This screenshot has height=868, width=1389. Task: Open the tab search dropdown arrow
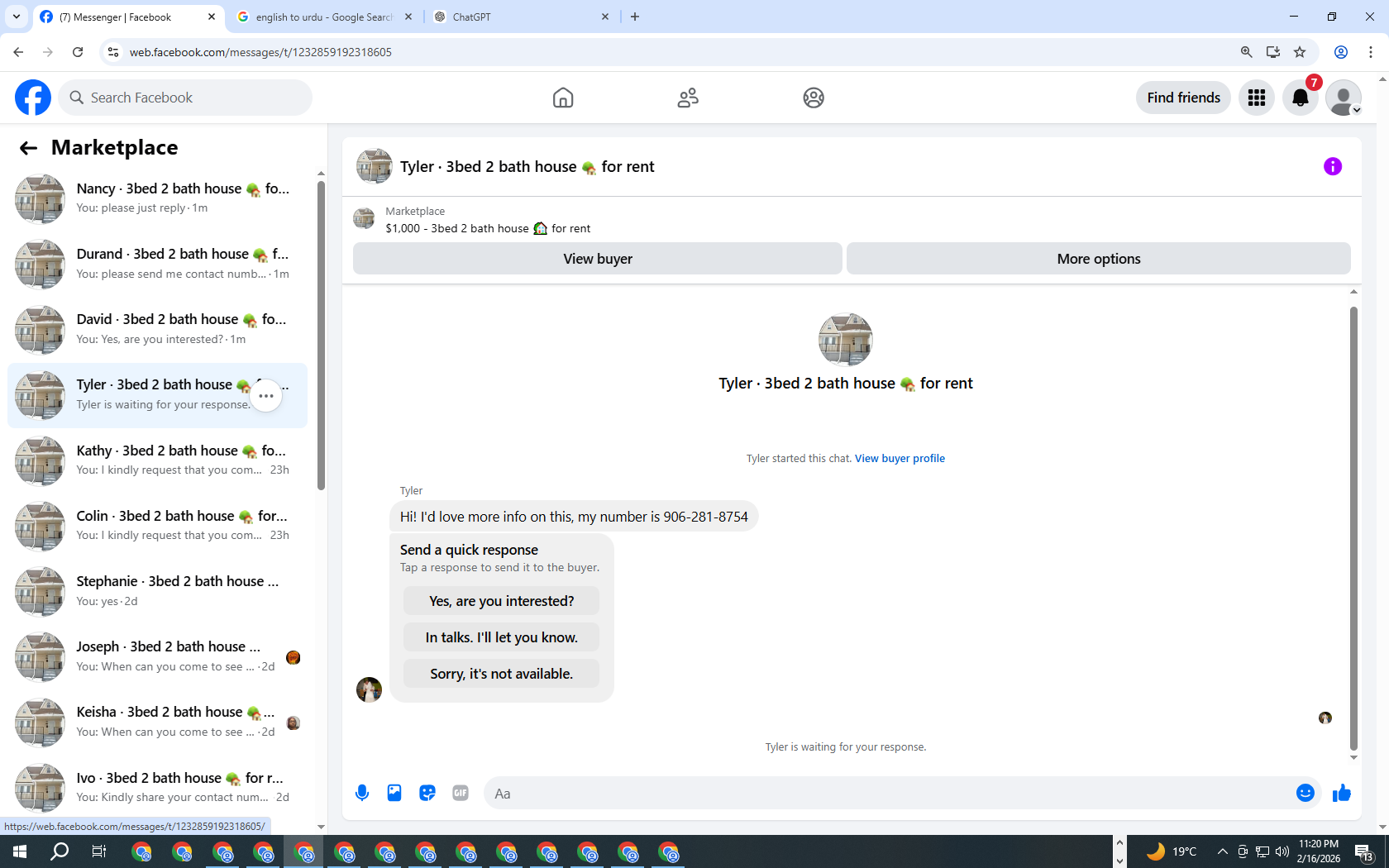(16, 17)
